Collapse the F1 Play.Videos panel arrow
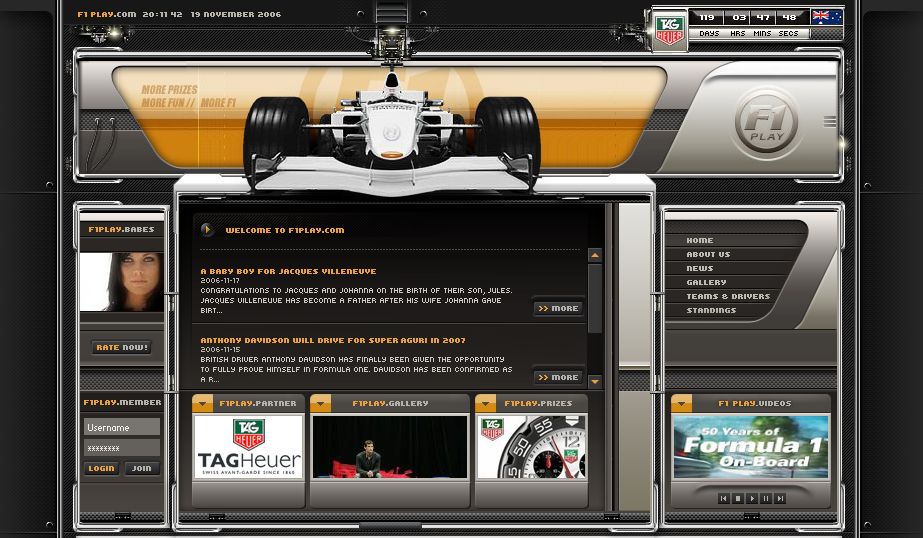The image size is (923, 538). pyautogui.click(x=681, y=403)
